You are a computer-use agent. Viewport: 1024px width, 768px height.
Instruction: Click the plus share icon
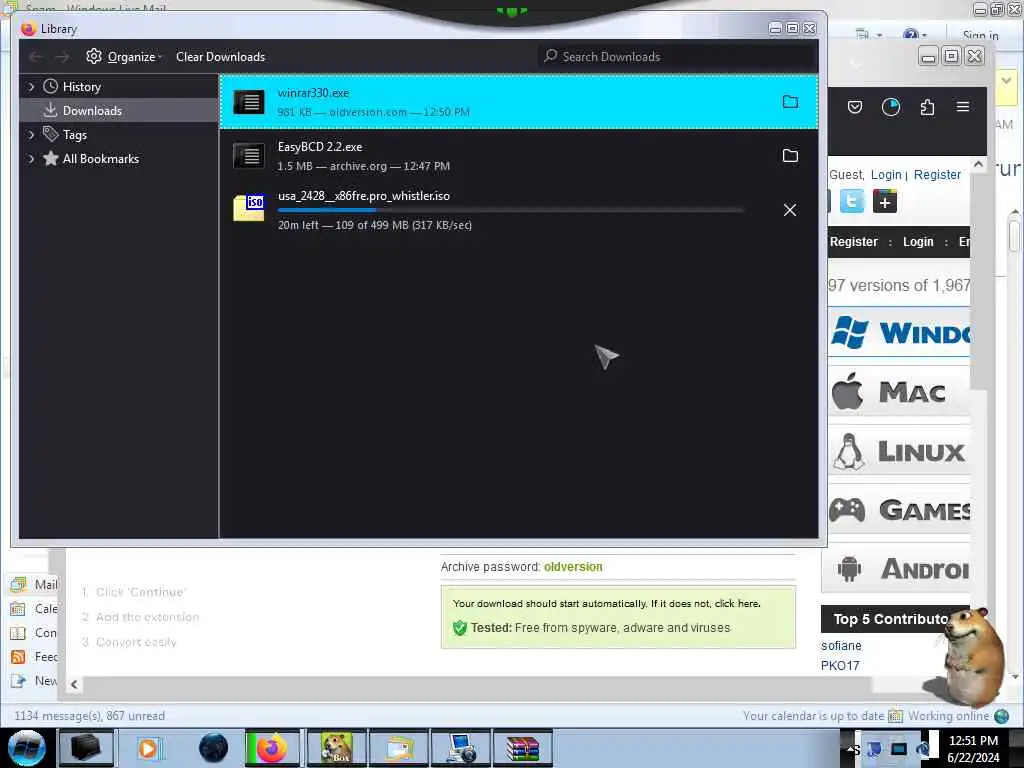point(885,201)
